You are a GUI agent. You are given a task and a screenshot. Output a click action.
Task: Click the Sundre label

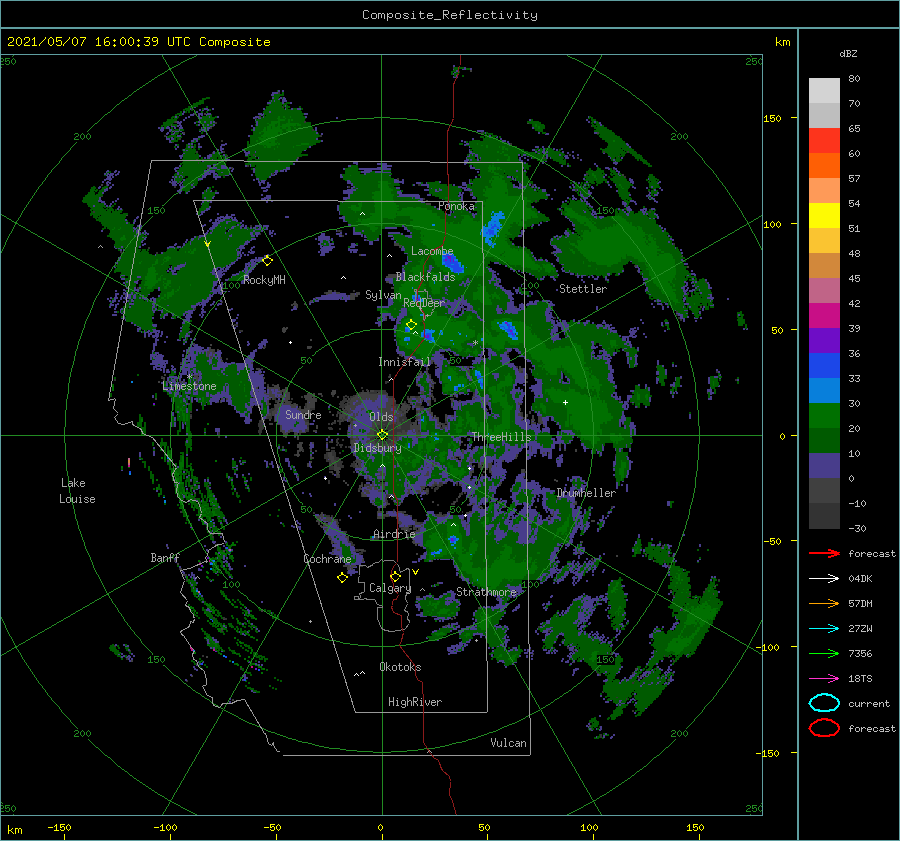pyautogui.click(x=303, y=414)
